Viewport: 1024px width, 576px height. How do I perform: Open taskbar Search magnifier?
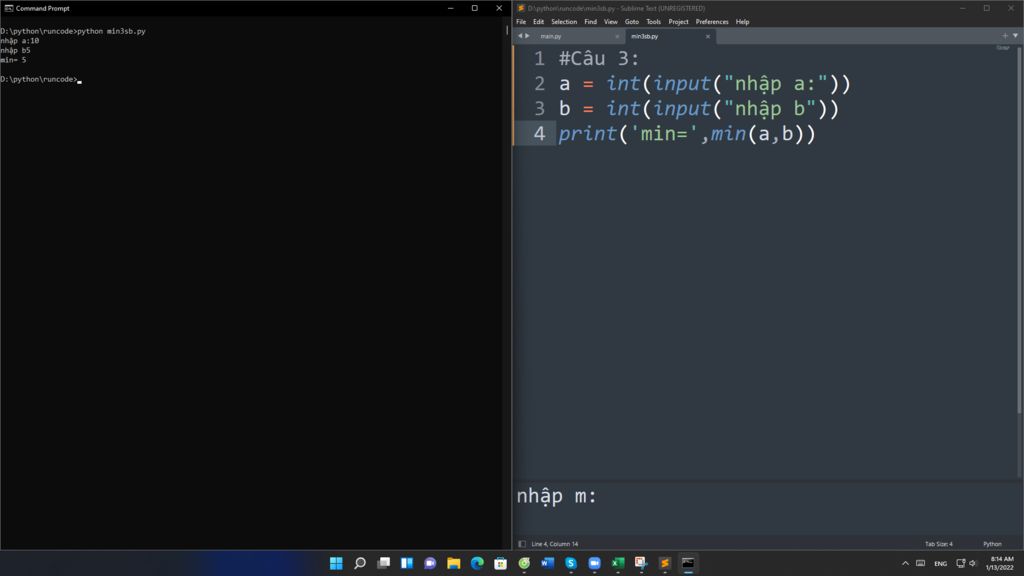point(360,563)
